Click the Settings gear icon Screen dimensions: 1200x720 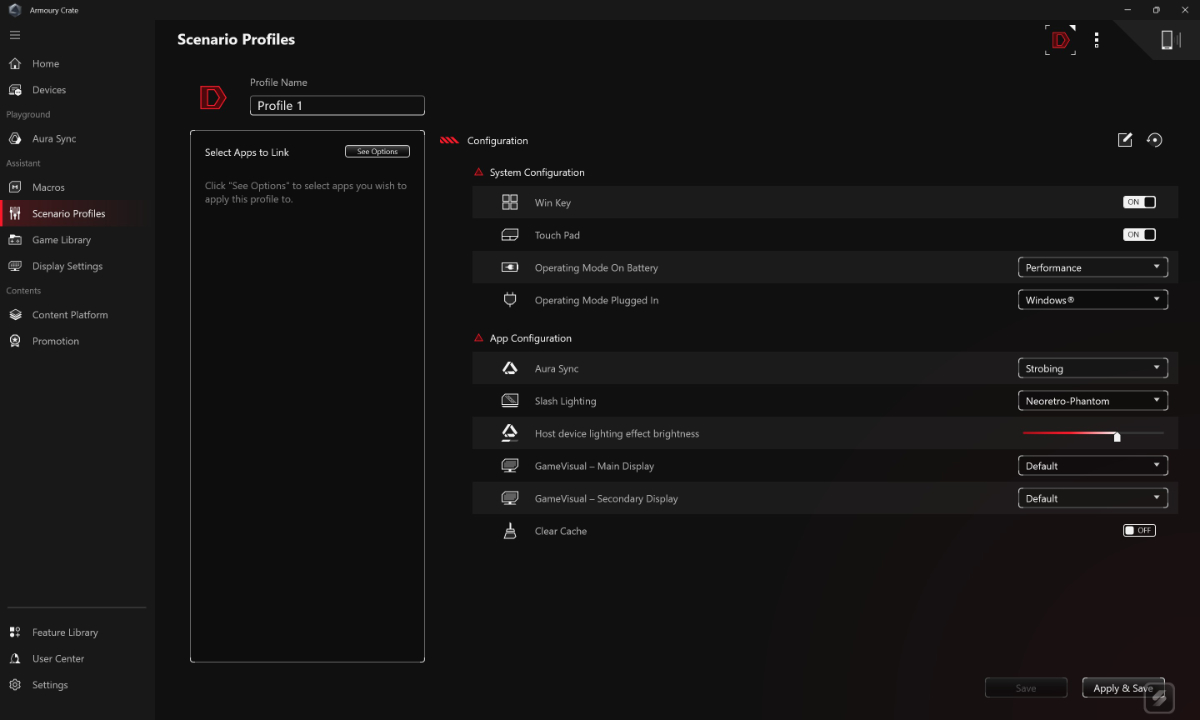pos(15,685)
